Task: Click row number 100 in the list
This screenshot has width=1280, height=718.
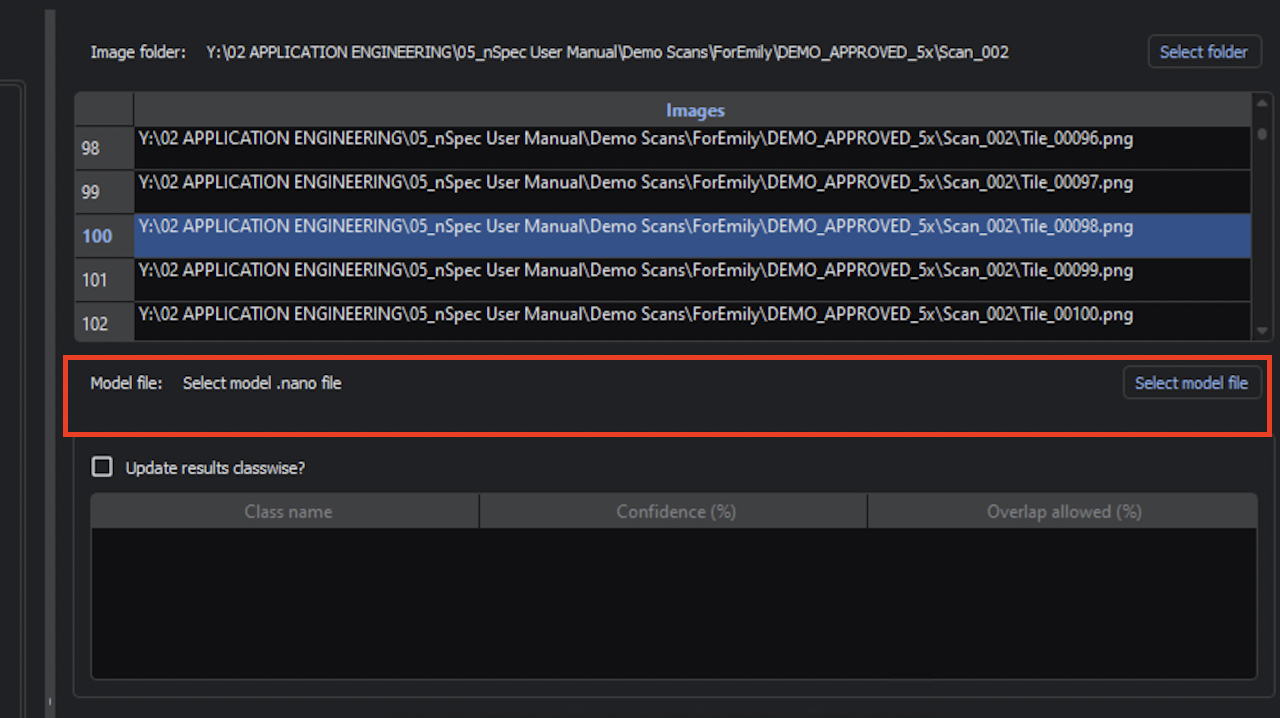Action: click(97, 236)
